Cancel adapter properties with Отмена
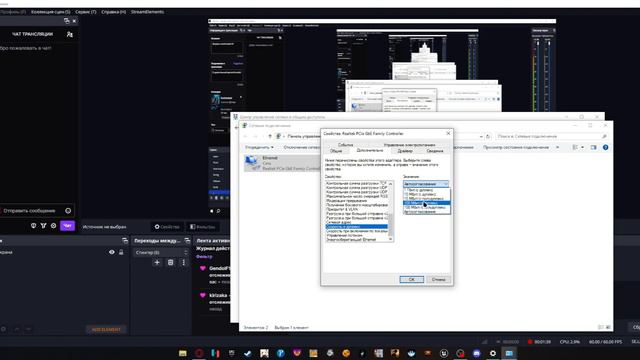This screenshot has width=640, height=360. (439, 280)
